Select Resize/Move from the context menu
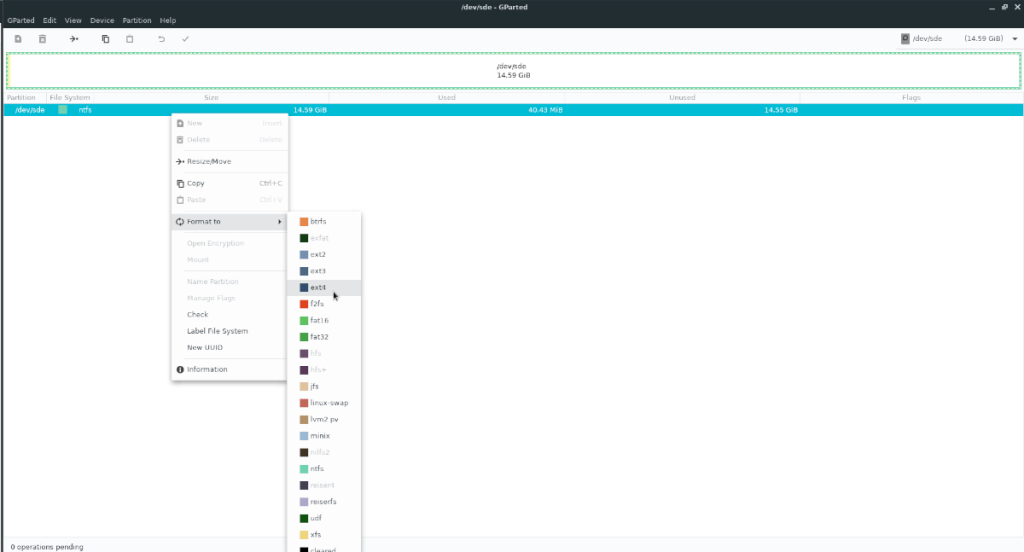Viewport: 1024px width, 552px height. click(209, 161)
